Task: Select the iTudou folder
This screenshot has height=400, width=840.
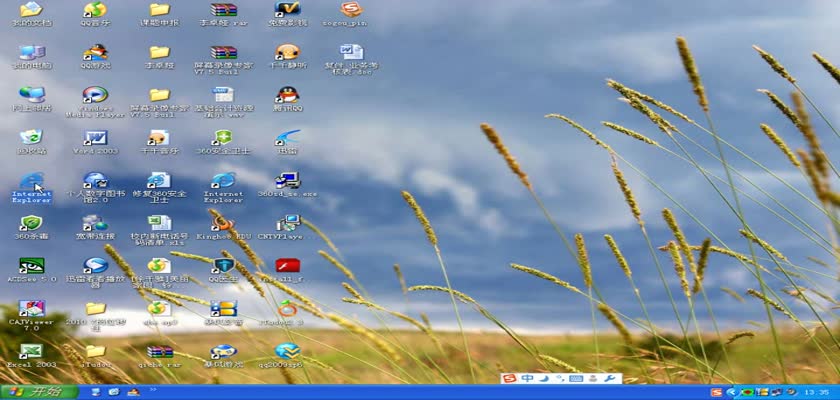Action: pyautogui.click(x=95, y=357)
